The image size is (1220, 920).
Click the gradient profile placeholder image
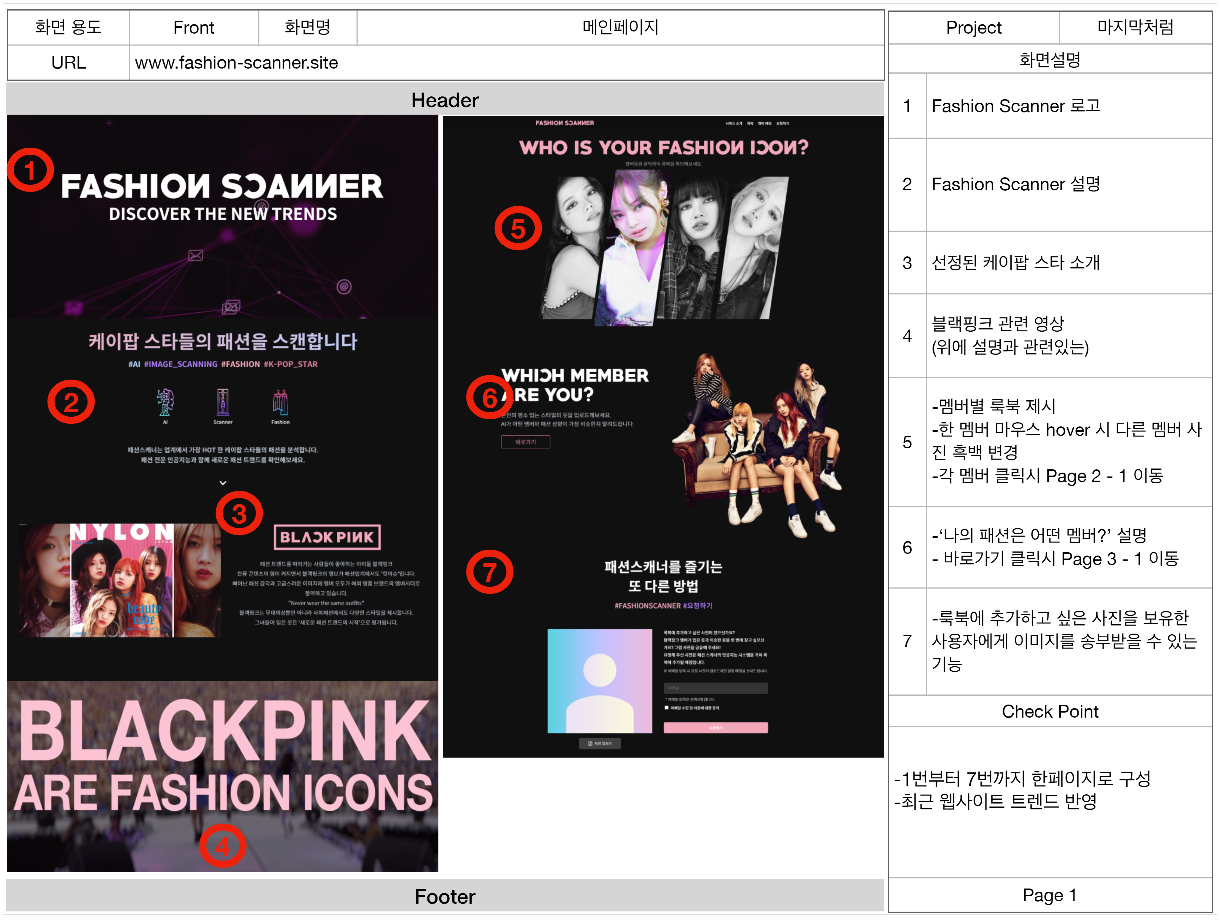coord(598,681)
